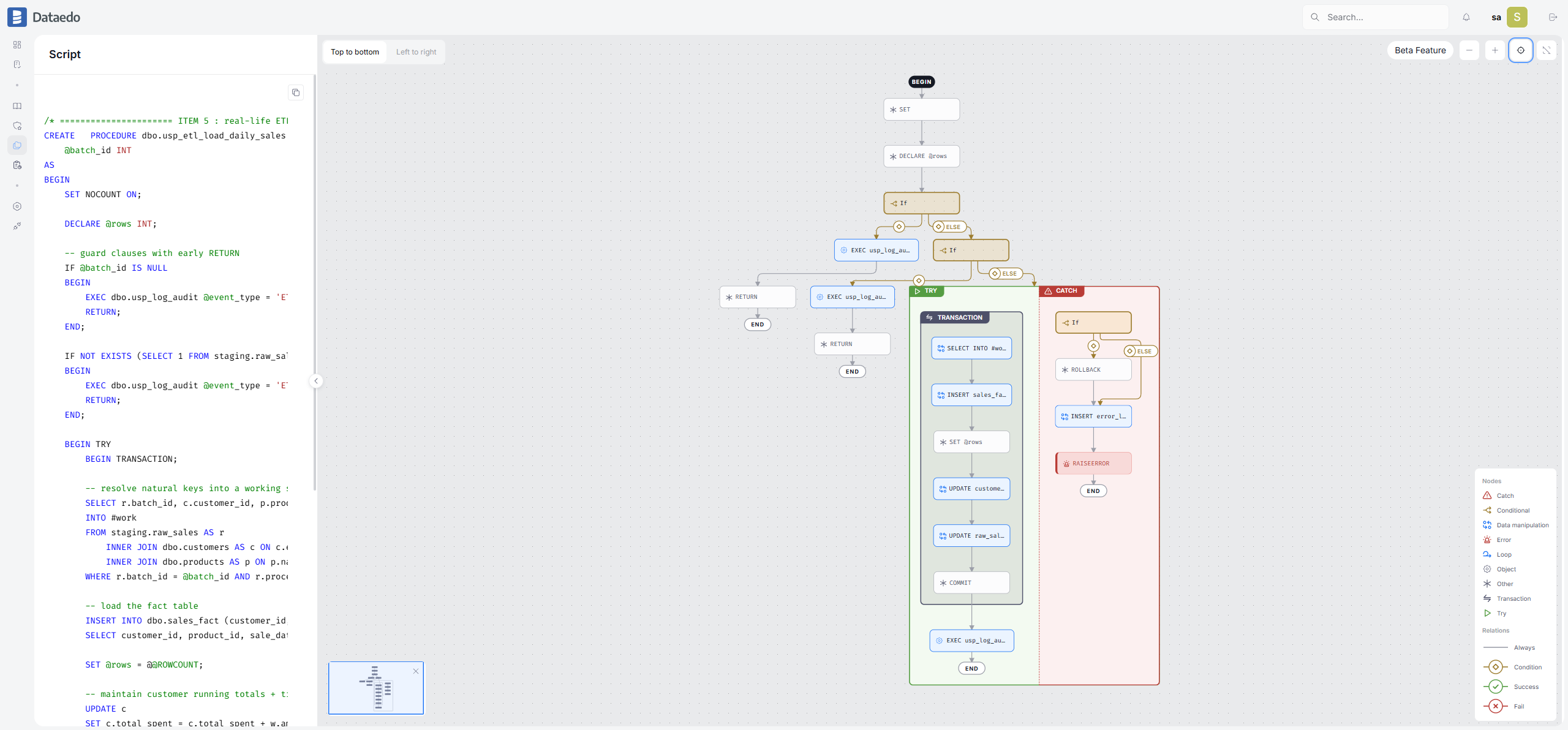Select the UPDATE raw_sal node
Screen dimensions: 1568x730
(971, 536)
